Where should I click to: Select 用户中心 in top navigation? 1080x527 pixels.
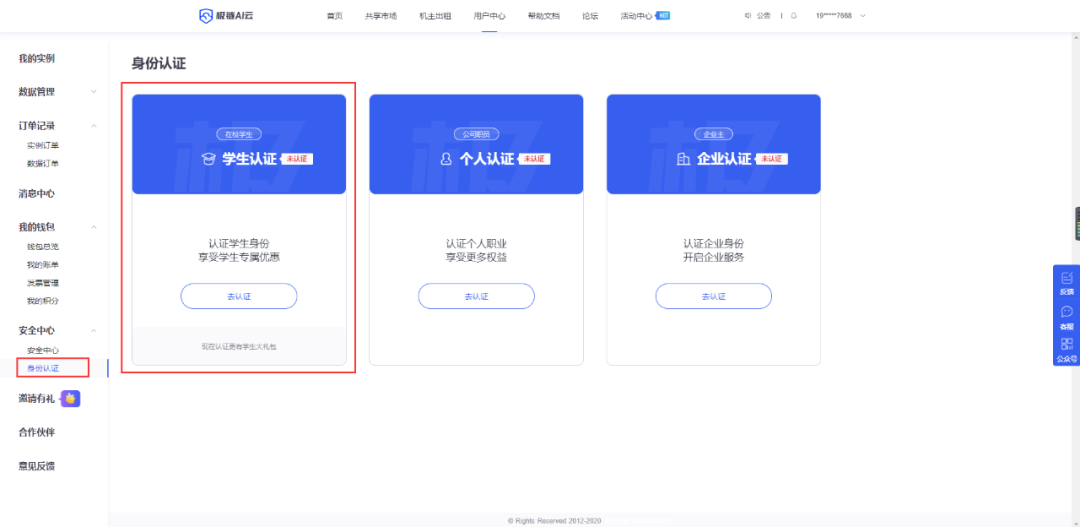pyautogui.click(x=490, y=16)
